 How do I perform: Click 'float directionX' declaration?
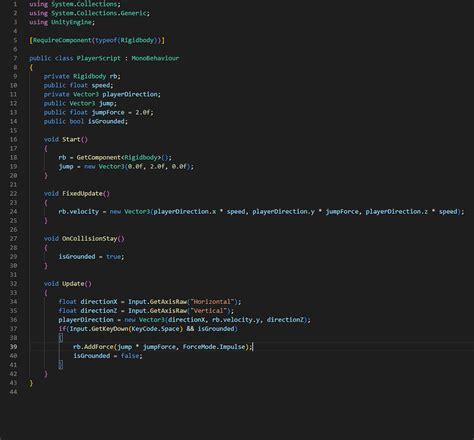pyautogui.click(x=88, y=302)
